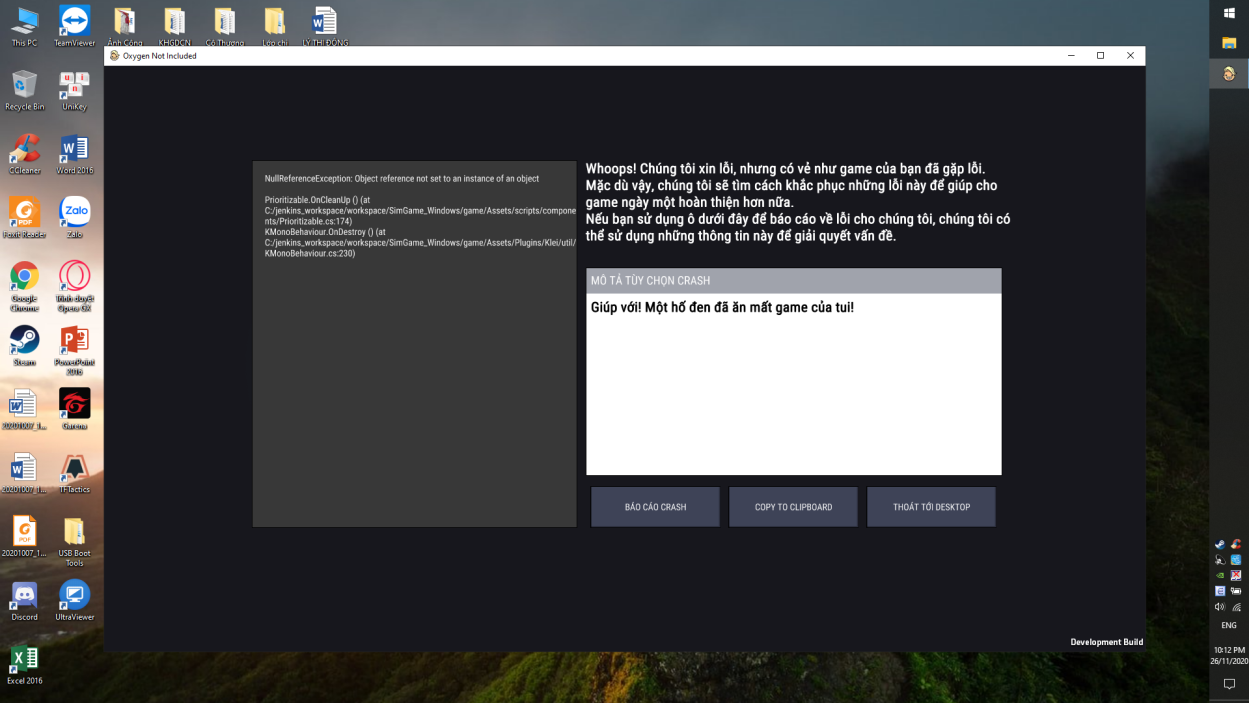The image size is (1249, 703).
Task: Launch Excel 2016 from desktop
Action: click(24, 665)
